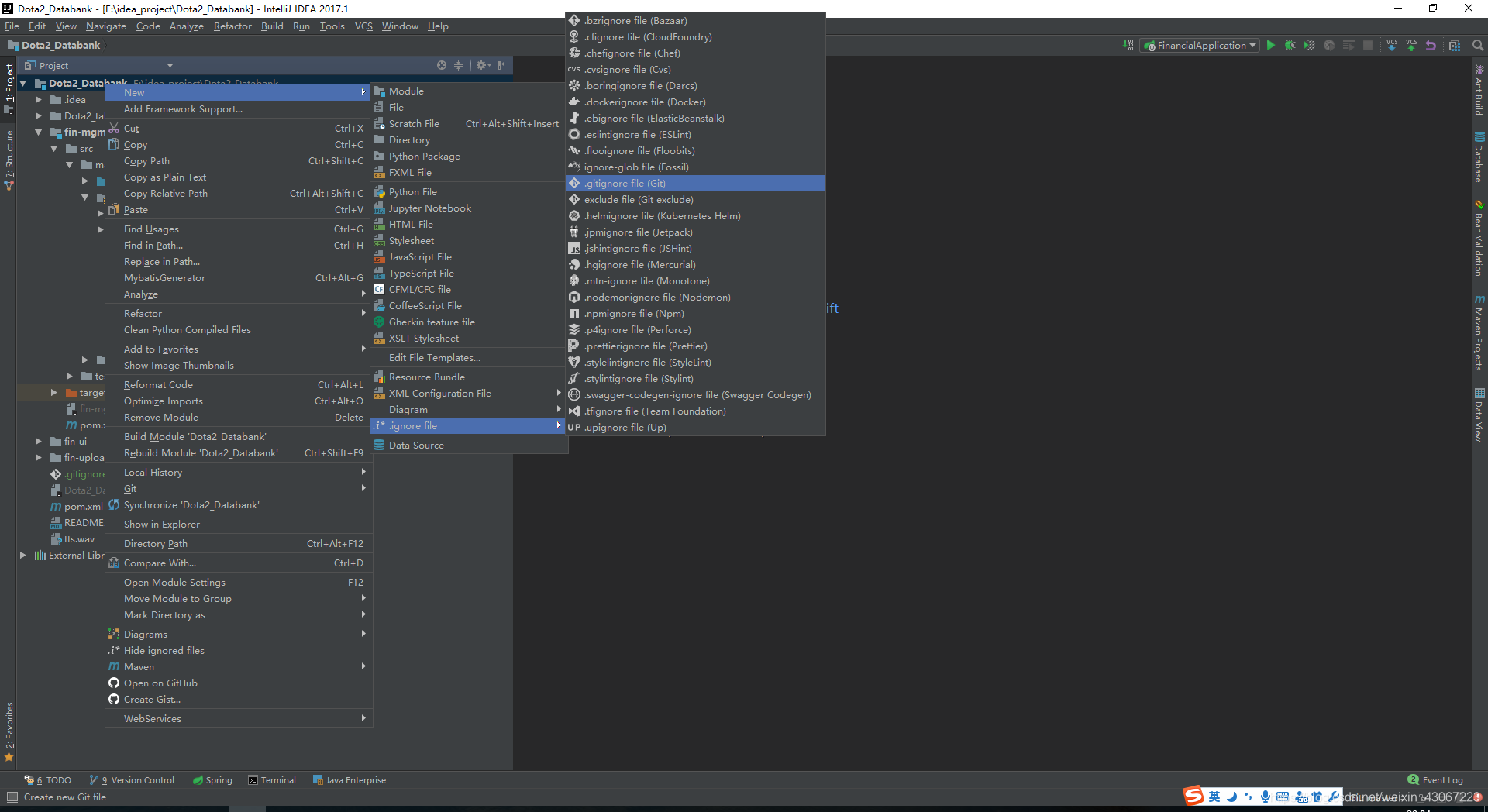Open Search Everywhere magnifier icon

pyautogui.click(x=1478, y=46)
